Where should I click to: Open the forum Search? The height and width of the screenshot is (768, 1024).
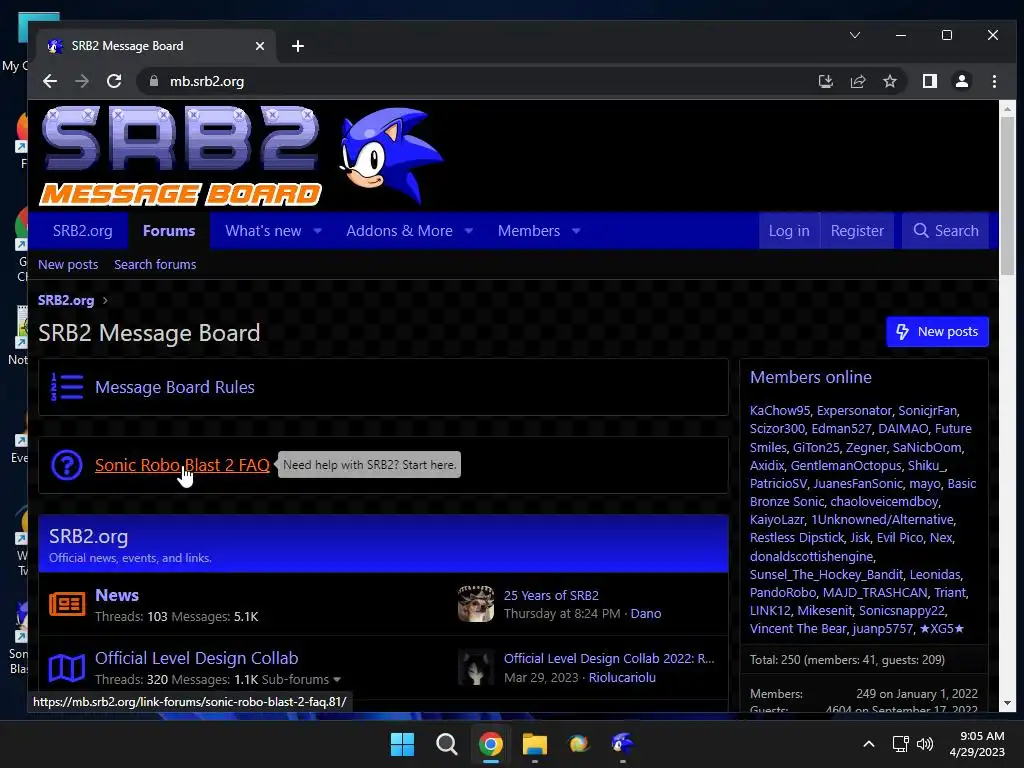pyautogui.click(x=946, y=231)
